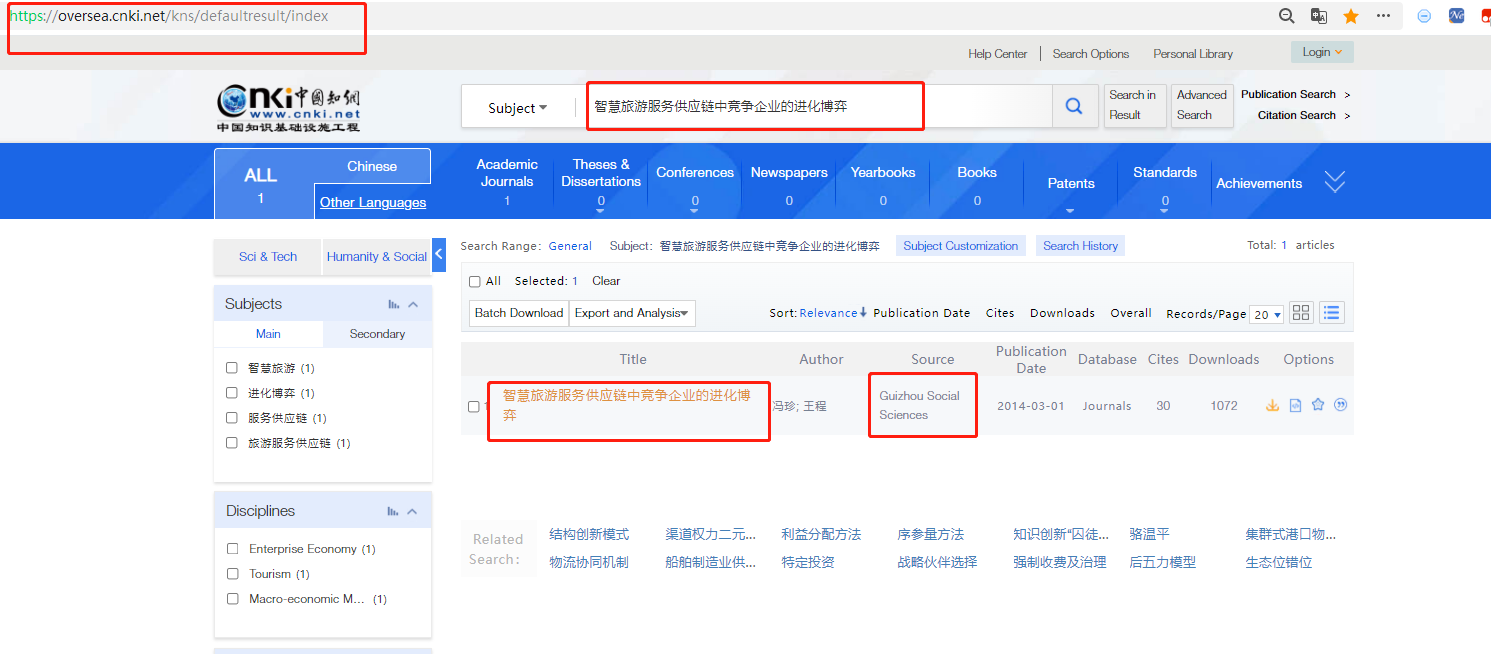Image resolution: width=1491 pixels, height=654 pixels.
Task: Select the Humanity & Social tab
Action: click(x=377, y=257)
